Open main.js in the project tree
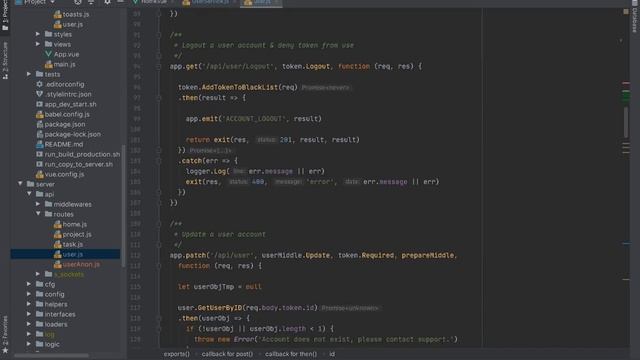The height and width of the screenshot is (360, 640). (x=60, y=64)
